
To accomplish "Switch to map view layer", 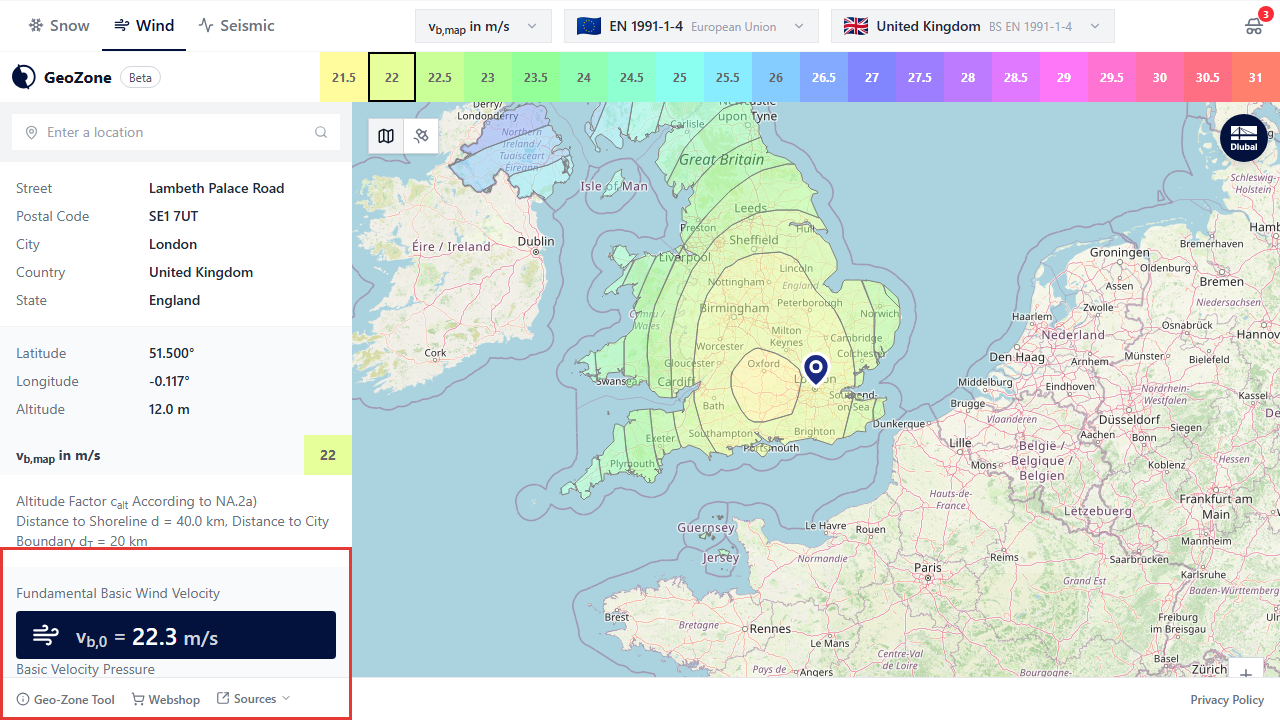I will point(386,136).
